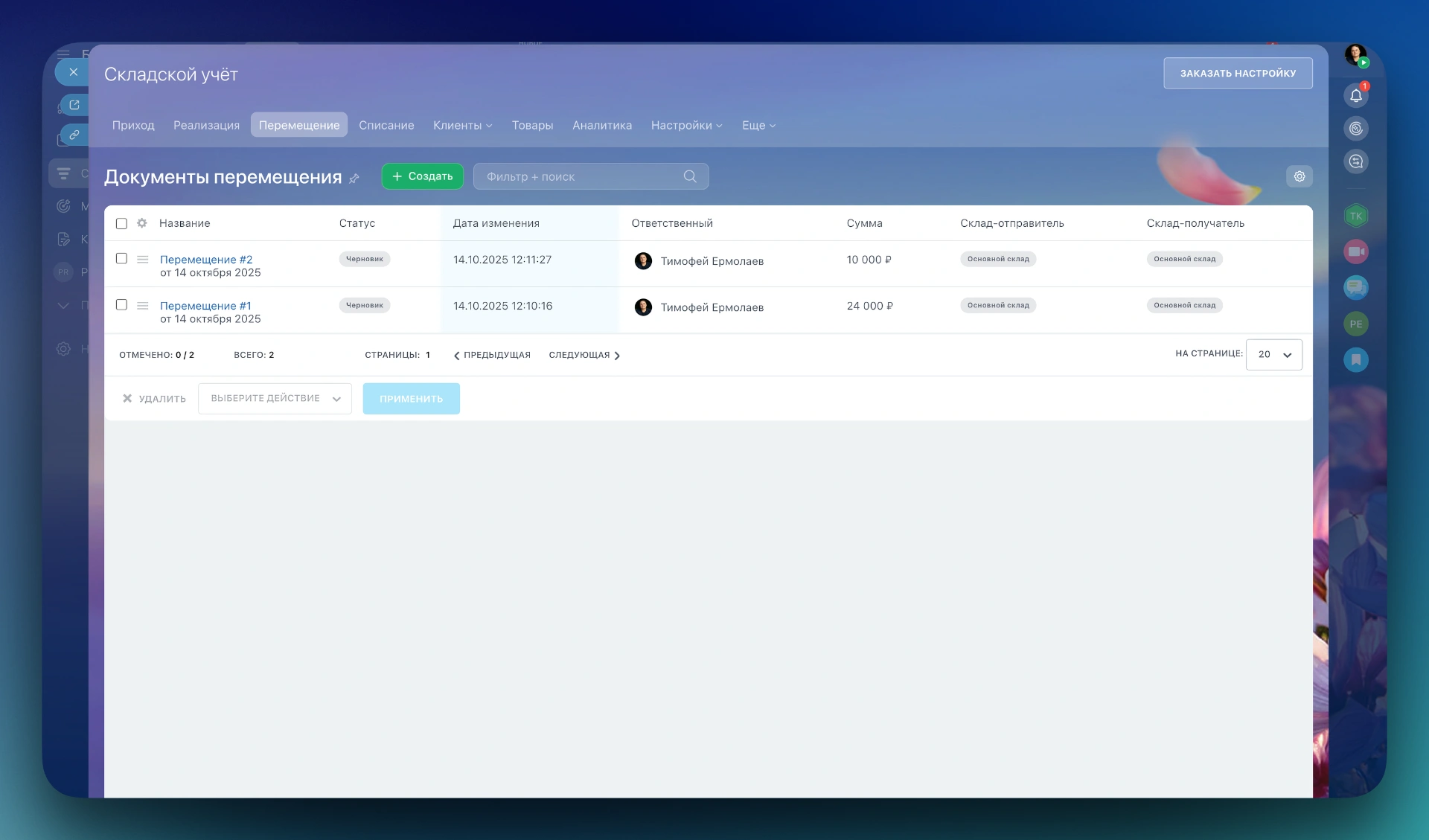Open the blue bookmark icon in right sidebar
1429x840 pixels.
tap(1356, 360)
